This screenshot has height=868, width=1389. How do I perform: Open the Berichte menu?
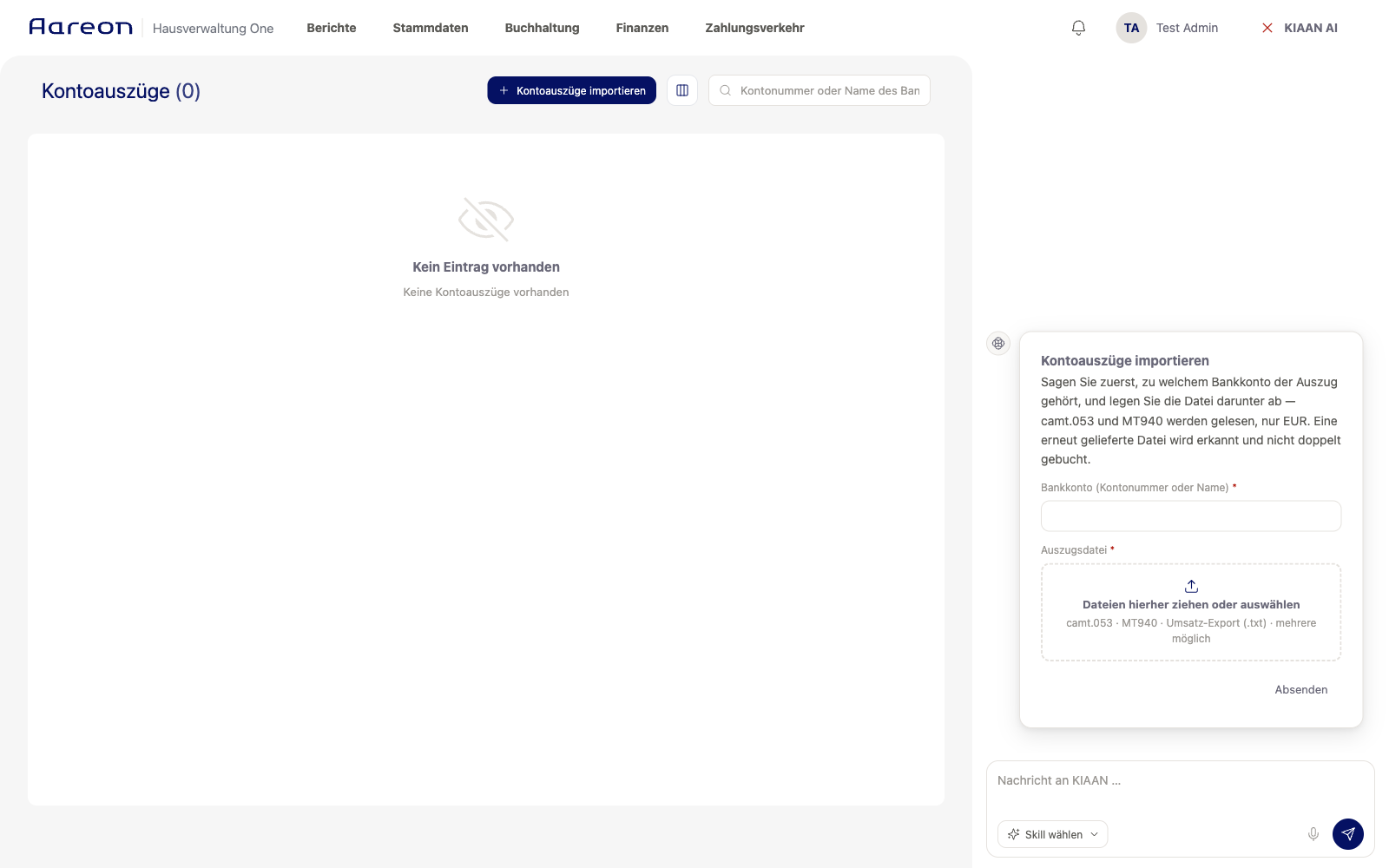[x=332, y=28]
